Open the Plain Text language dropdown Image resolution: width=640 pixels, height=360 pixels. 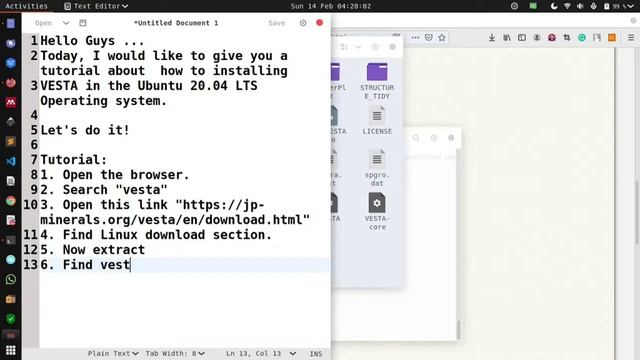click(x=113, y=353)
